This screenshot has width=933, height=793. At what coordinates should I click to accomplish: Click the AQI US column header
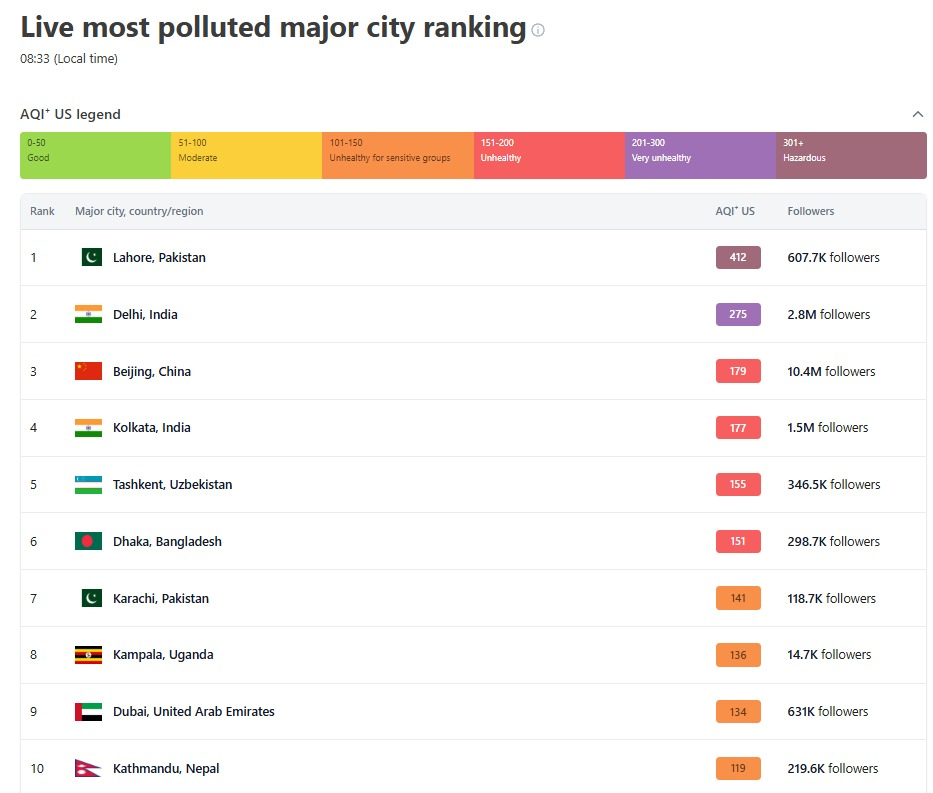point(735,211)
